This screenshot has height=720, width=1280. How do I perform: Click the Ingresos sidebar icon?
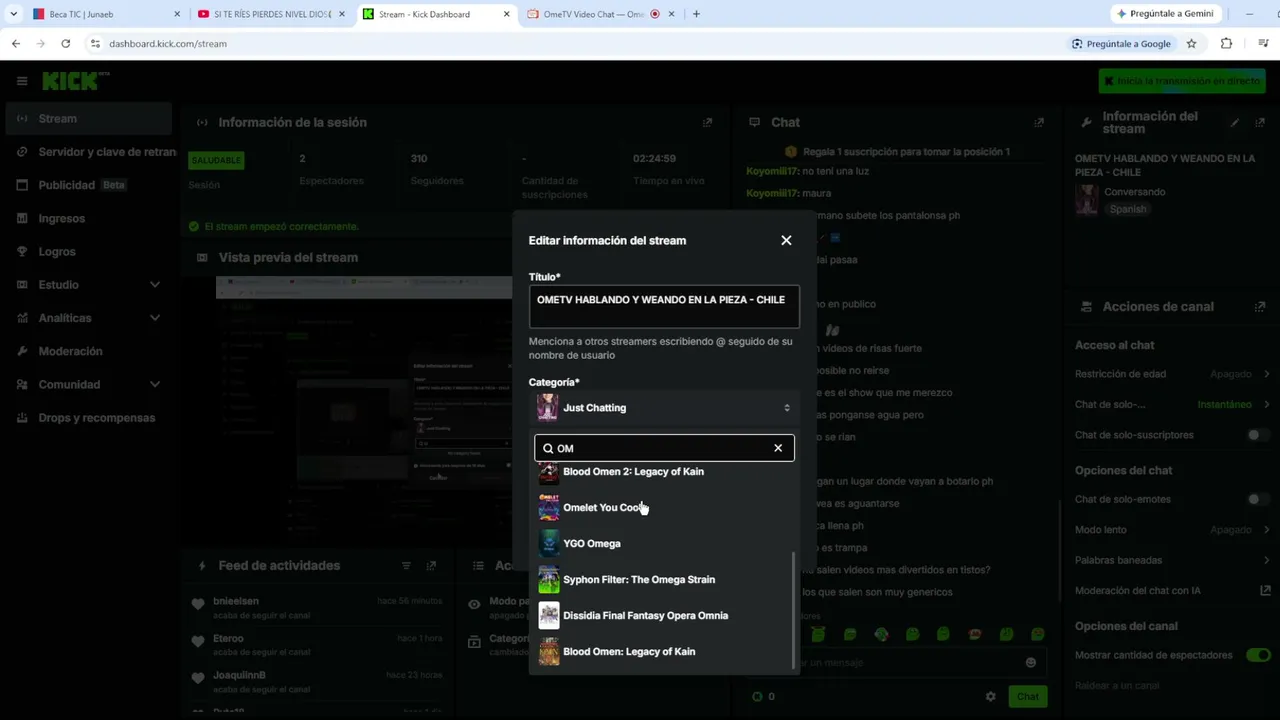[x=22, y=218]
